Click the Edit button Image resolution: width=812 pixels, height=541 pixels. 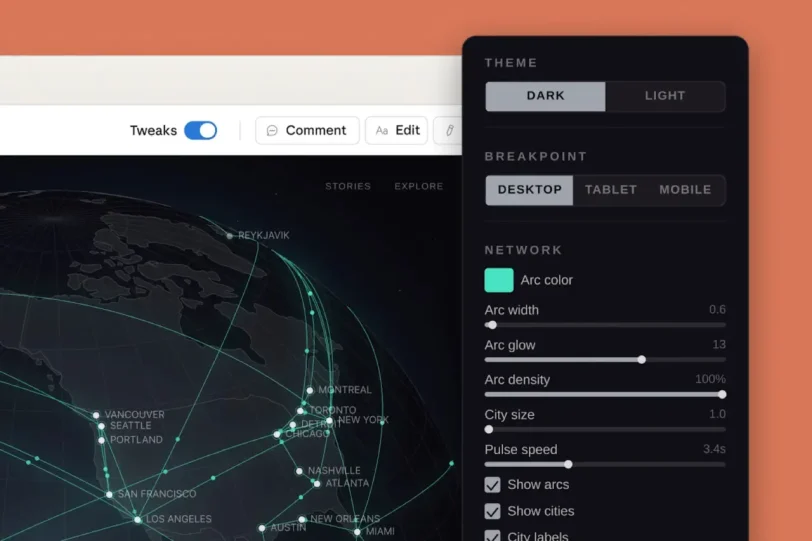397,130
